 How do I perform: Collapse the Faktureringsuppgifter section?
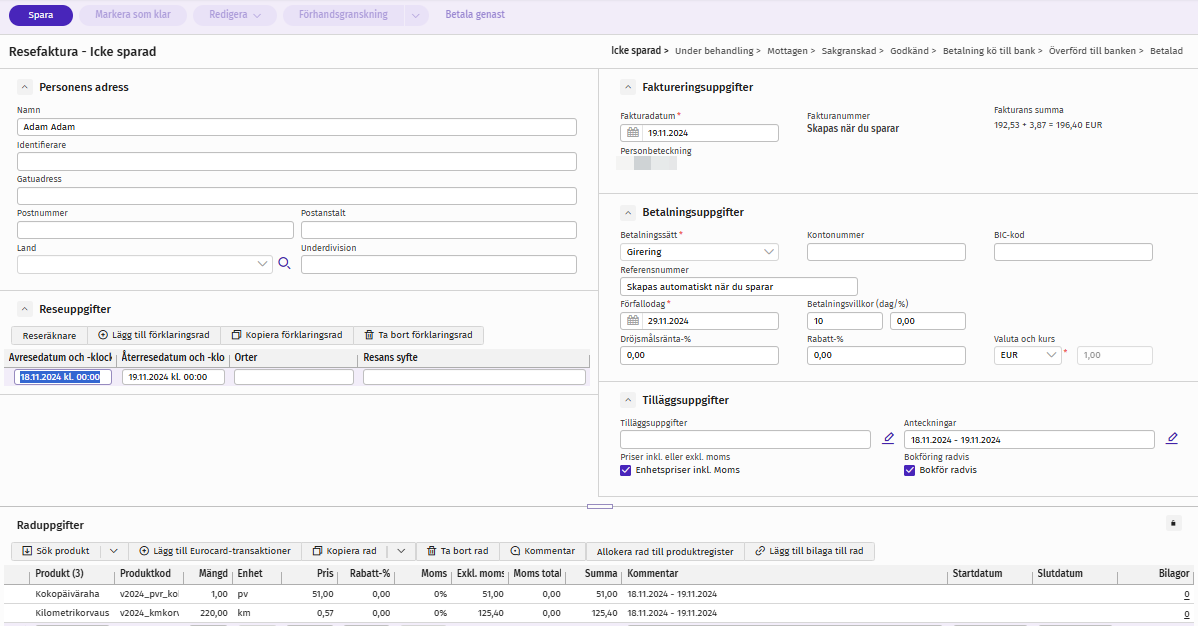click(627, 87)
